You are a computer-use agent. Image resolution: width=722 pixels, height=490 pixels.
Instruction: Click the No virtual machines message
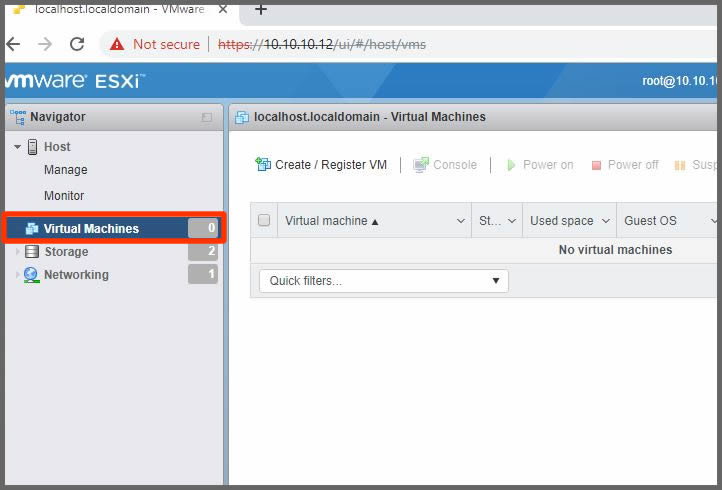click(x=615, y=250)
